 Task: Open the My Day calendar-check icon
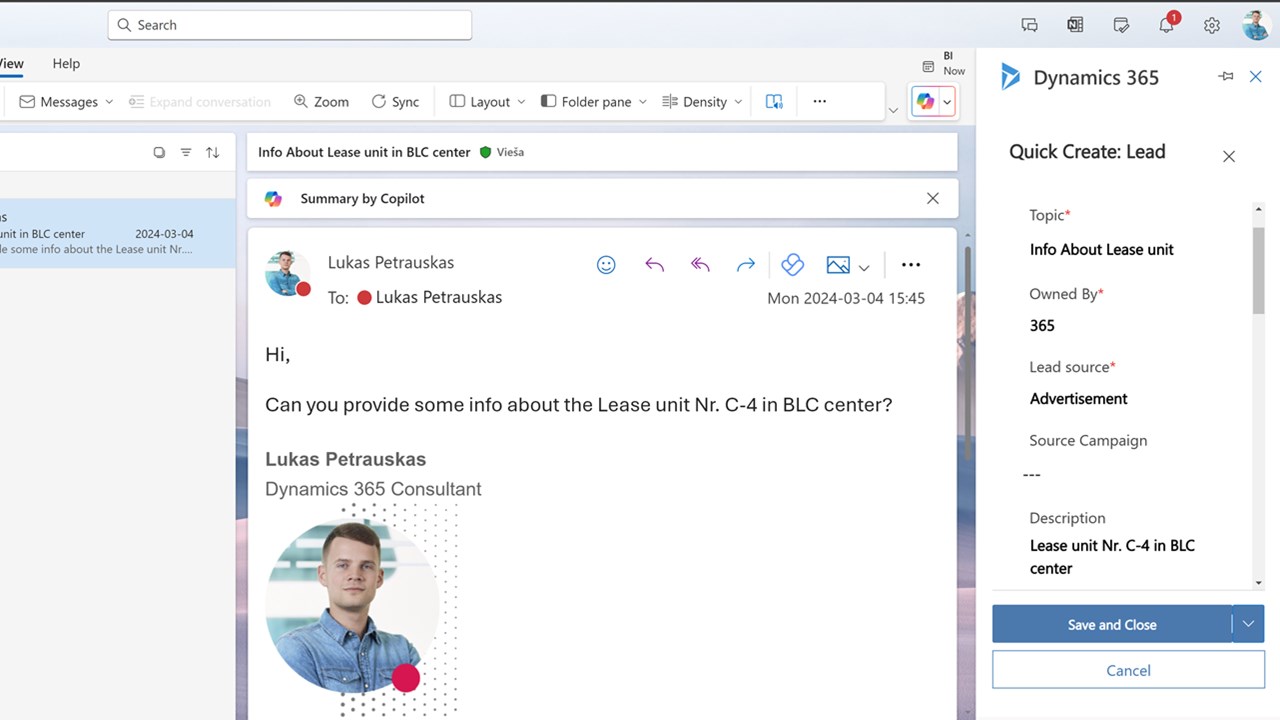[x=1121, y=26]
